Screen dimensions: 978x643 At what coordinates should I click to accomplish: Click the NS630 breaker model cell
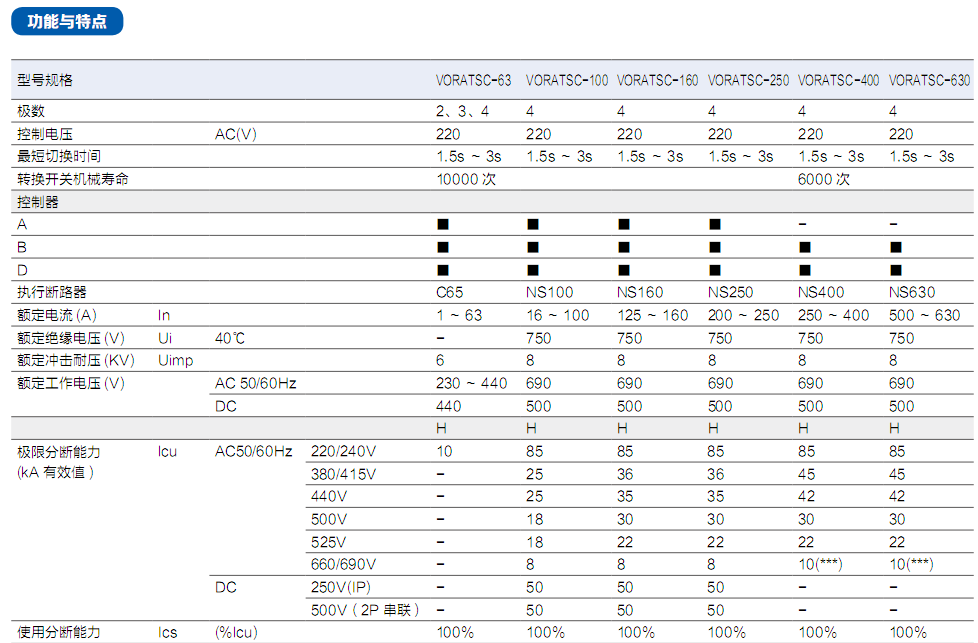(x=912, y=292)
